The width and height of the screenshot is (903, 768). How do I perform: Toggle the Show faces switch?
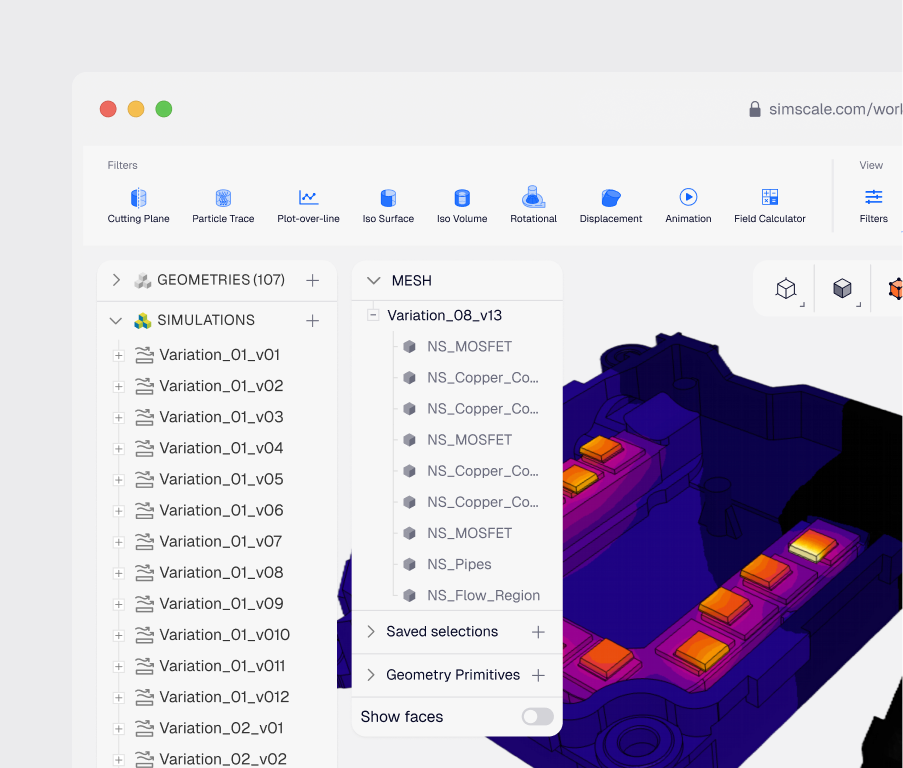click(x=537, y=717)
